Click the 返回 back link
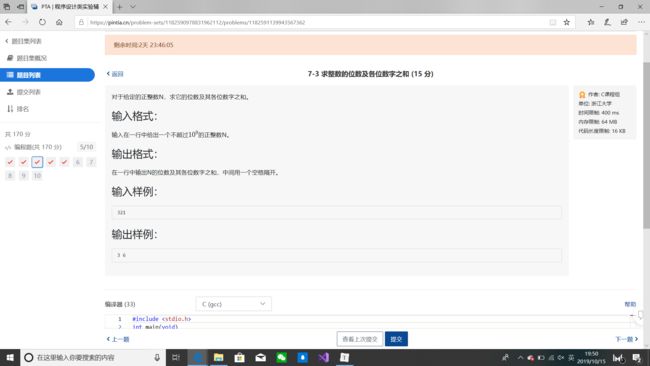The height and width of the screenshot is (366, 650). [x=115, y=74]
